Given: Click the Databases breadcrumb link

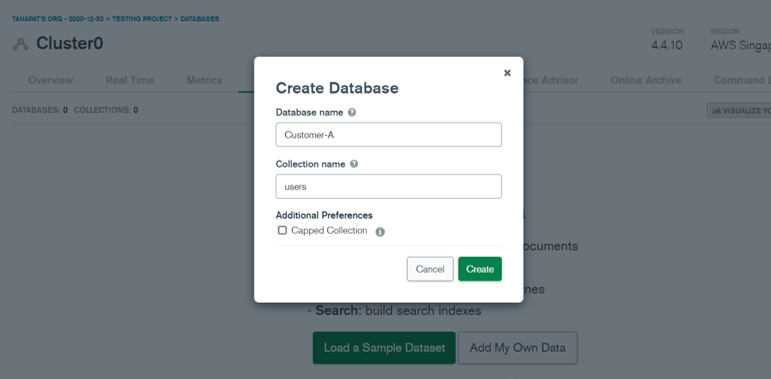Looking at the screenshot, I should 200,19.
